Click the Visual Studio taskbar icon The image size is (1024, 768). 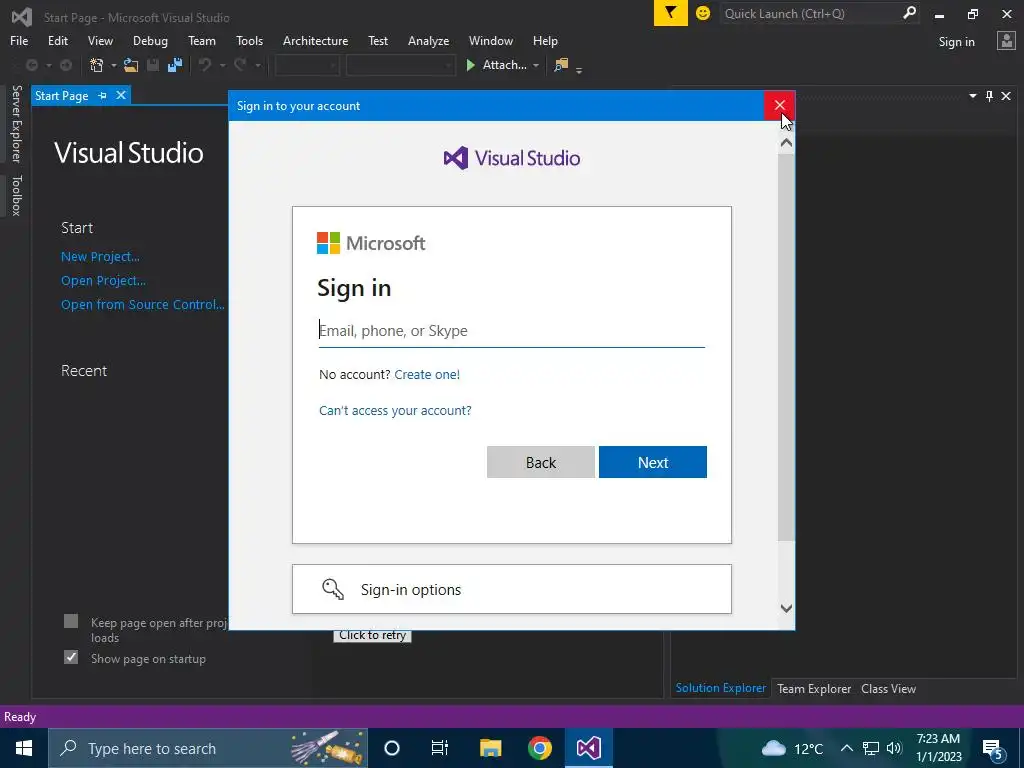point(588,748)
